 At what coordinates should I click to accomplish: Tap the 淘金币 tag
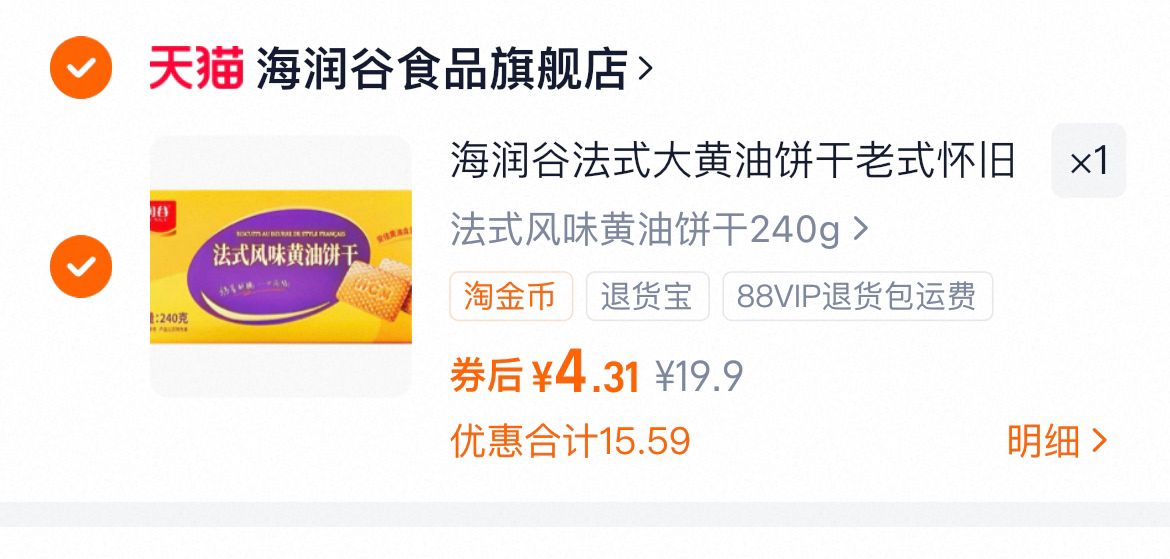(511, 296)
